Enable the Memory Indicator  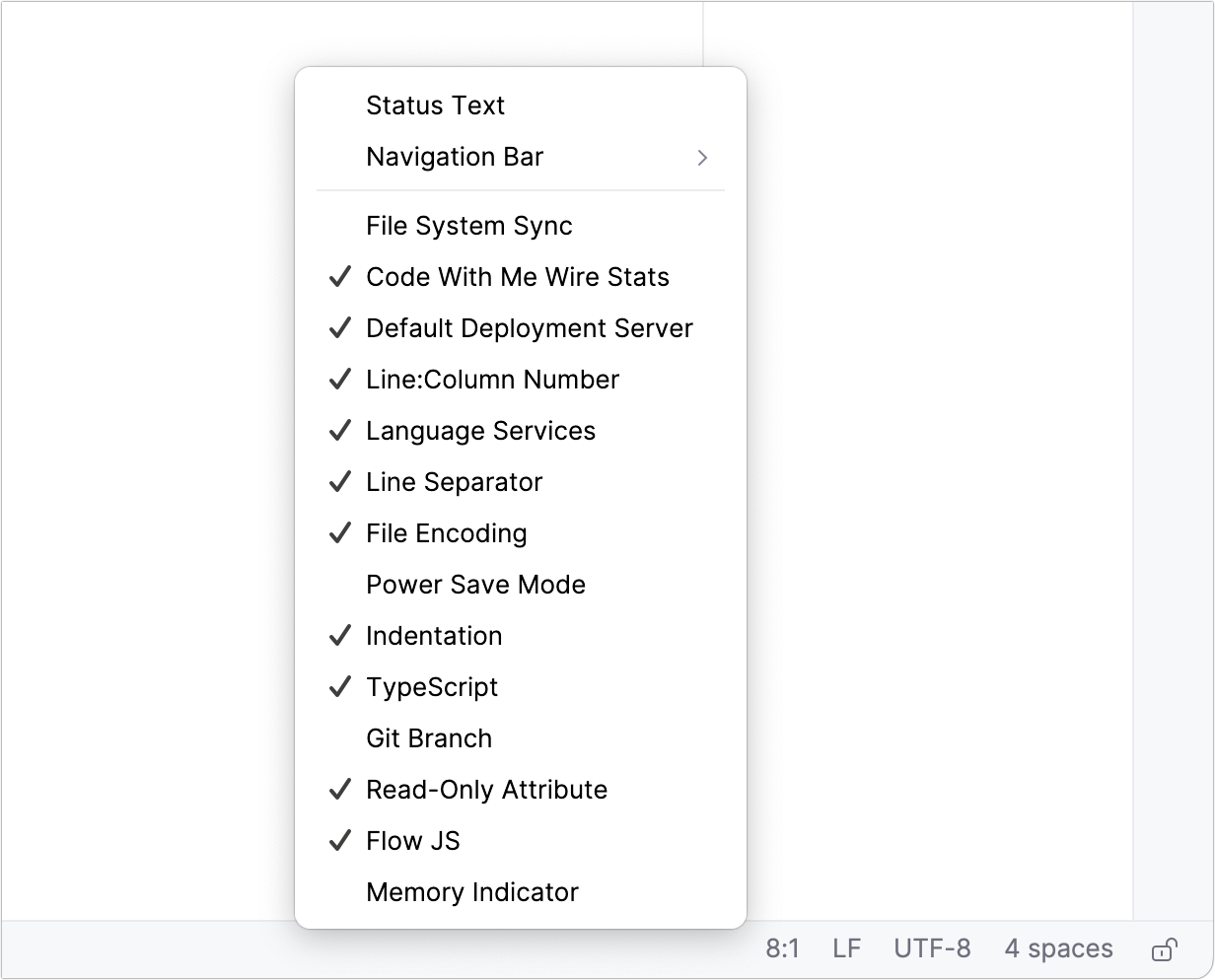click(471, 892)
